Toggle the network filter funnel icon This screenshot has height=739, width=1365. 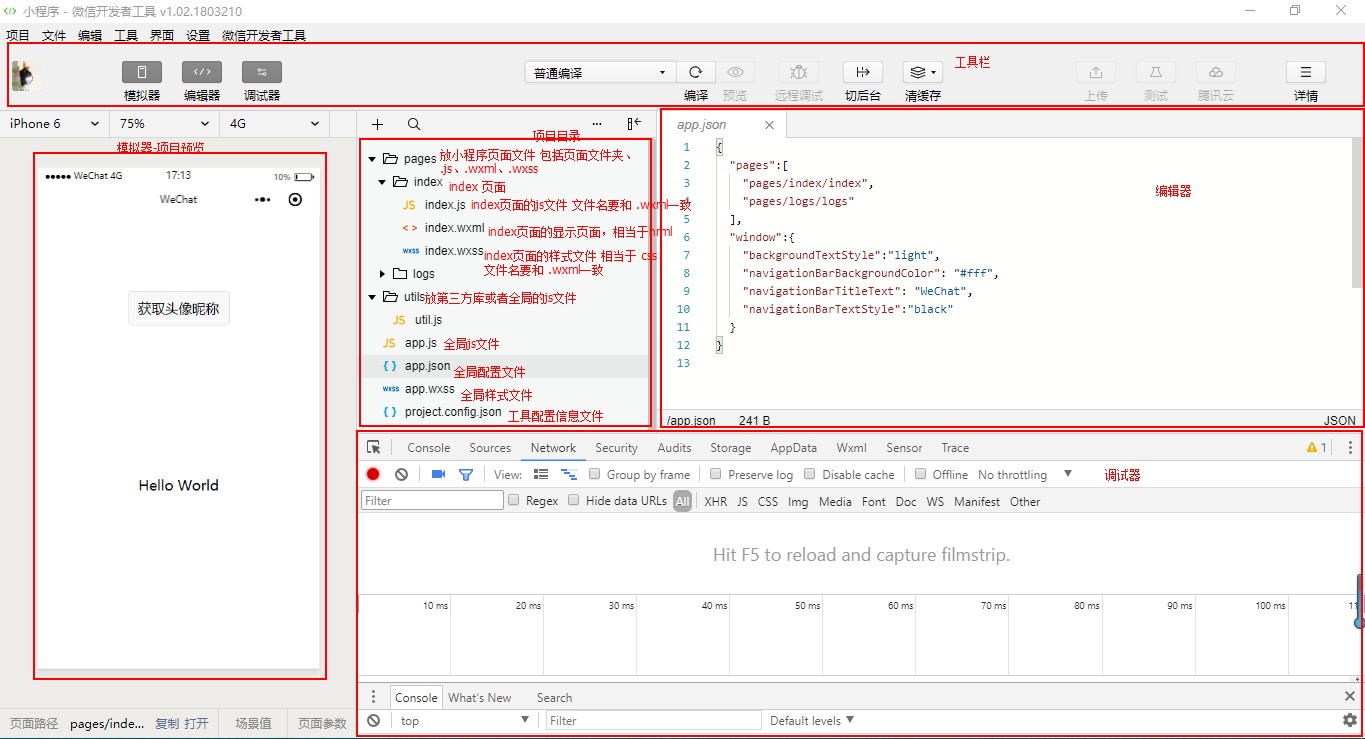click(465, 475)
